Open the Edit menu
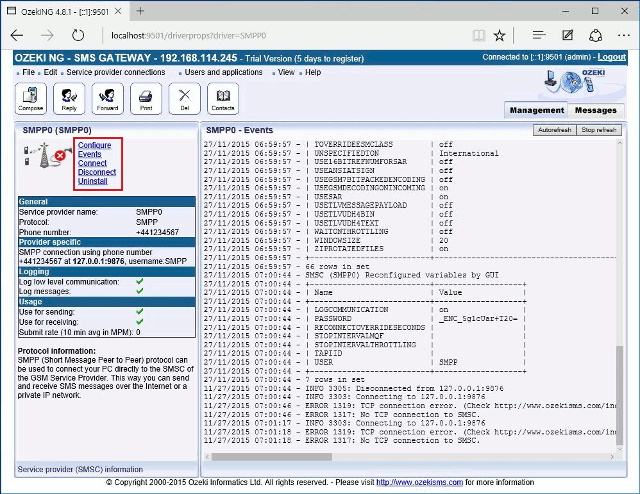This screenshot has width=640, height=494. pos(50,72)
